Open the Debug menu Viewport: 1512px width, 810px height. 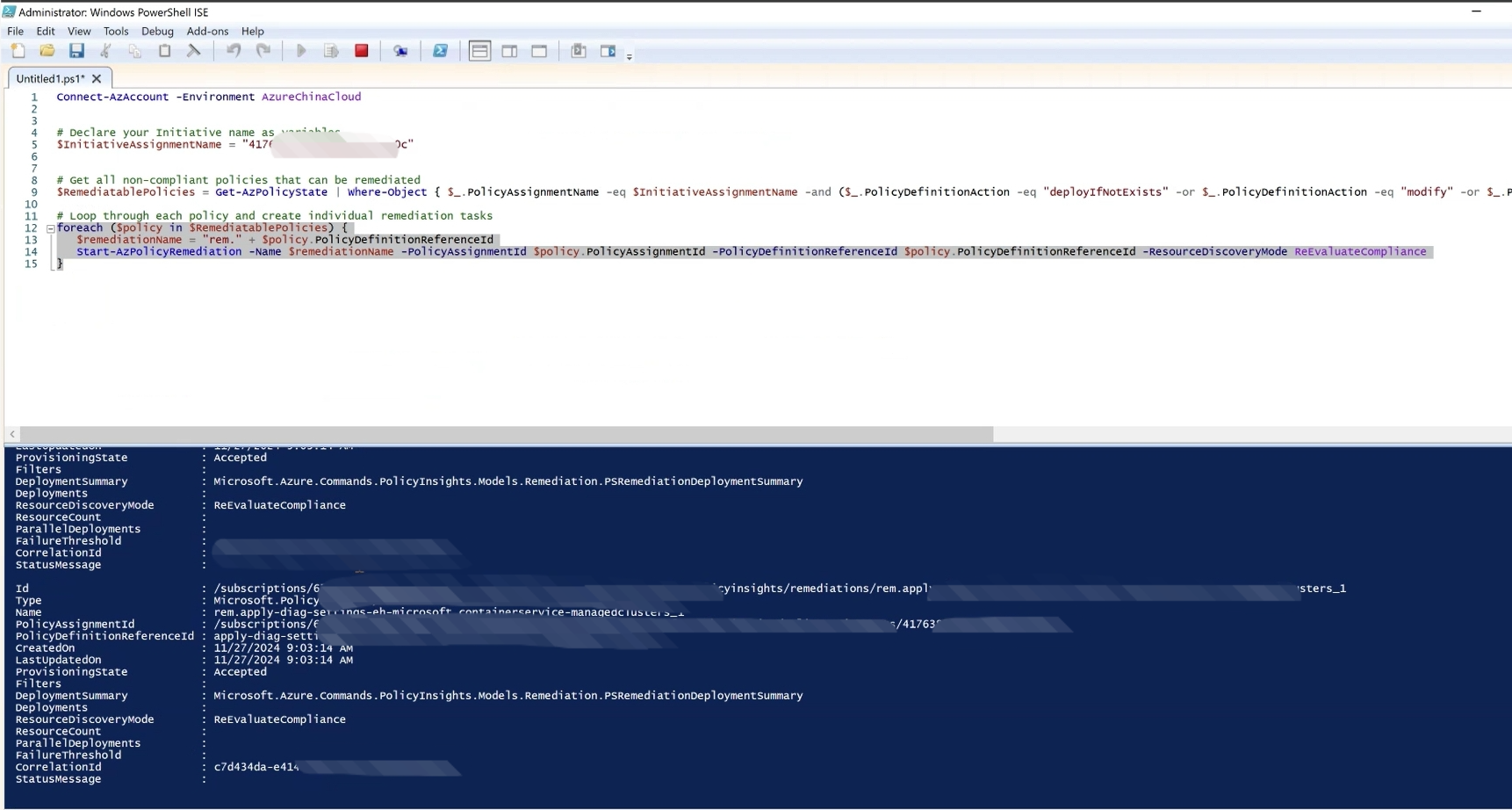pyautogui.click(x=157, y=31)
